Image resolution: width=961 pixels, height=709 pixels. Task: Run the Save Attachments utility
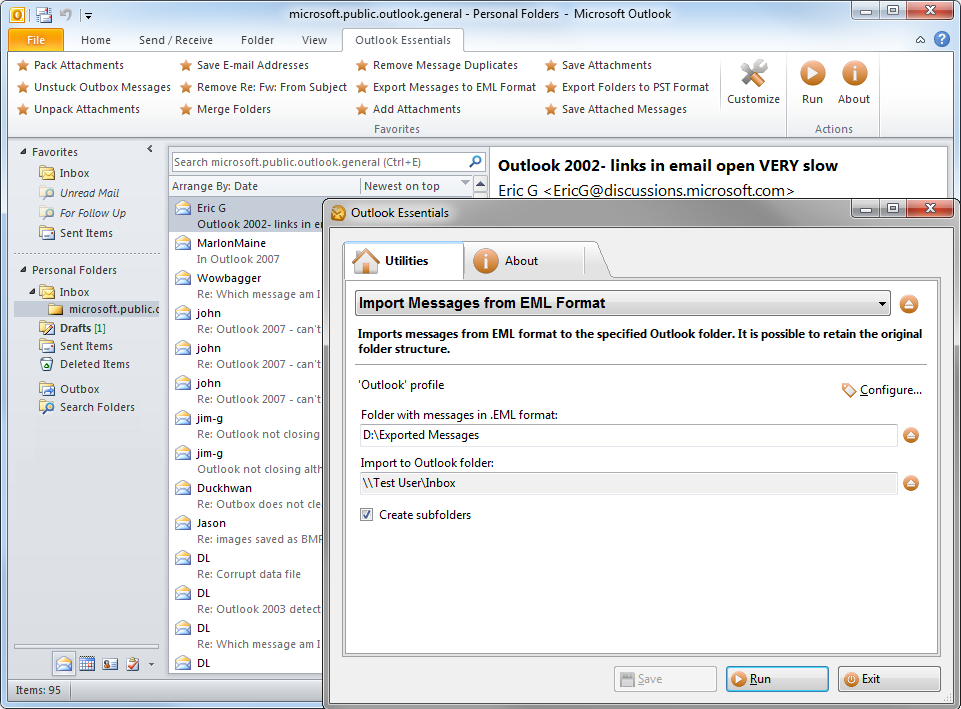pyautogui.click(x=598, y=65)
